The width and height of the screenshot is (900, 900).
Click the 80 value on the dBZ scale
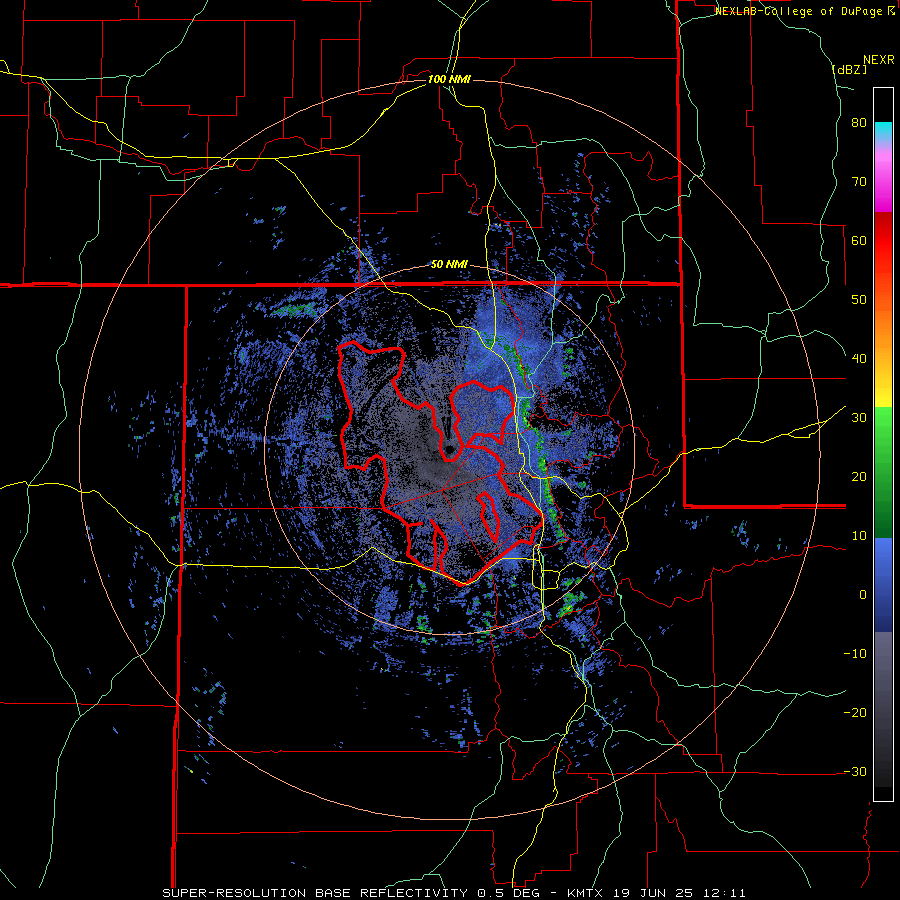pyautogui.click(x=859, y=123)
